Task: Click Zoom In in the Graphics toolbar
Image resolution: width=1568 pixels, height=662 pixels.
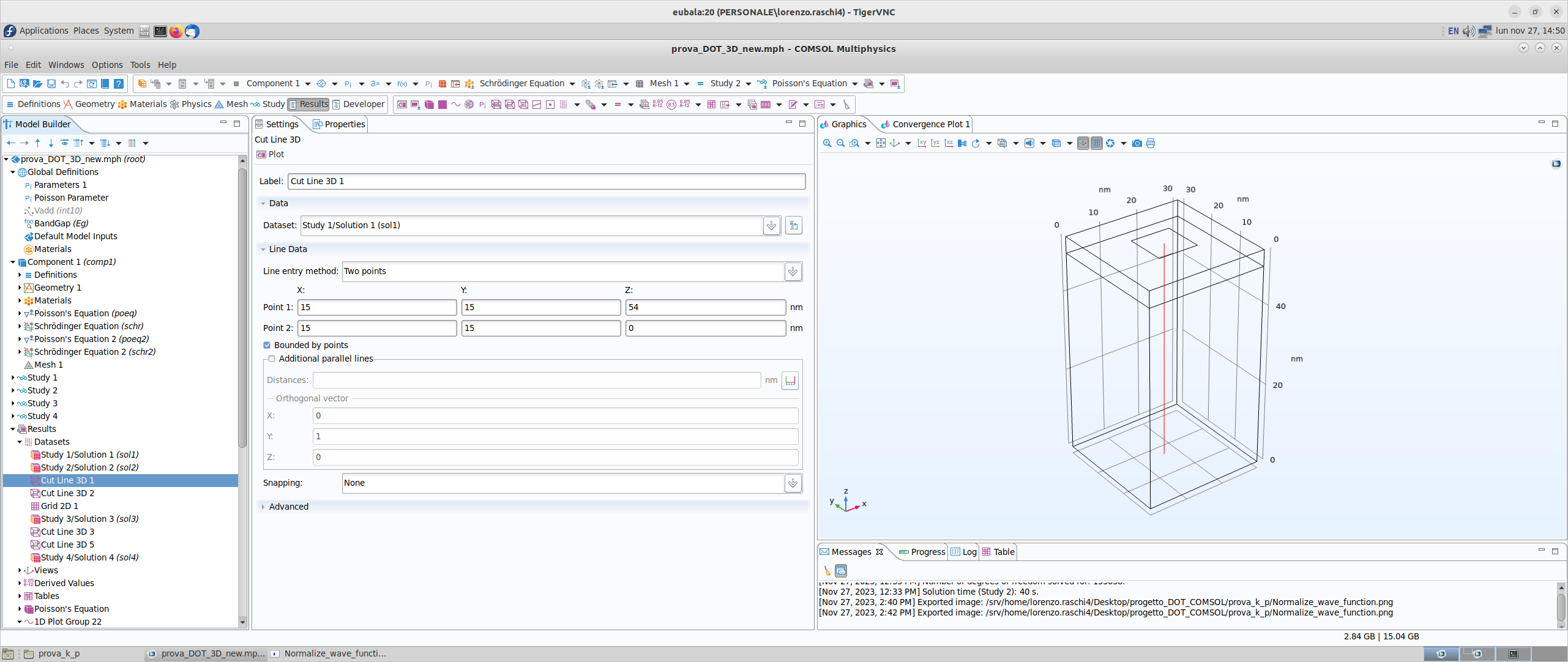Action: [x=827, y=143]
